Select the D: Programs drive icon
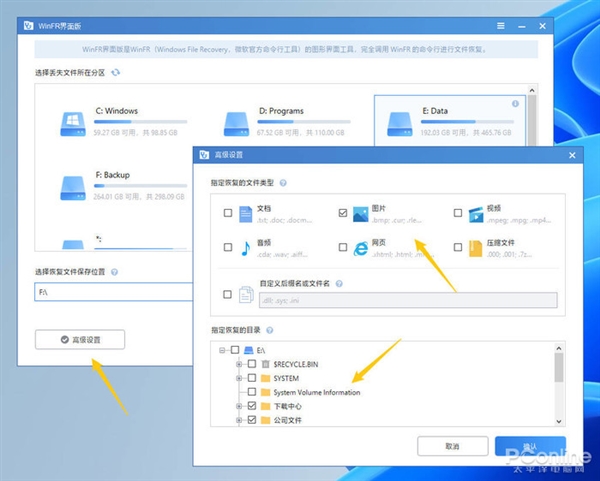The image size is (600, 481). tap(236, 124)
